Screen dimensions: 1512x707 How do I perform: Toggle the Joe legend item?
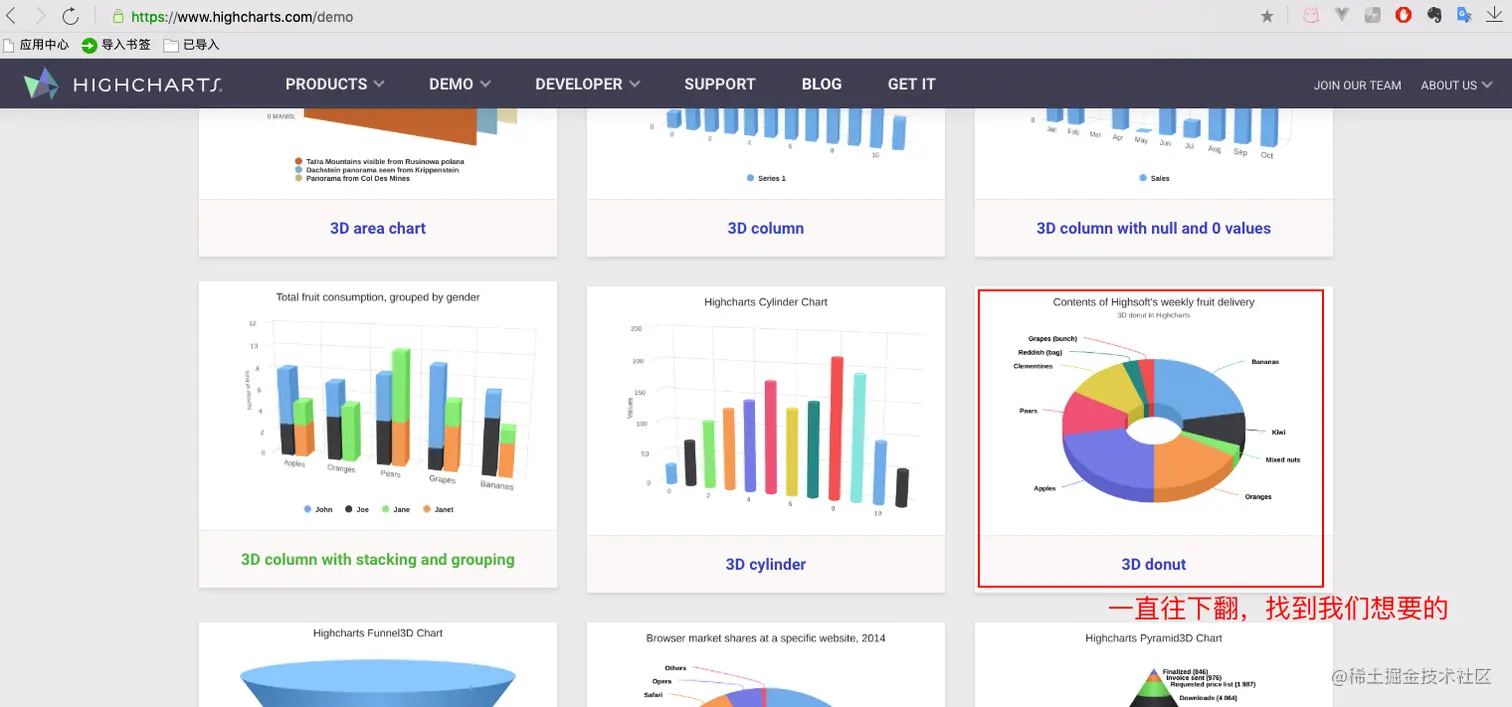coord(357,509)
